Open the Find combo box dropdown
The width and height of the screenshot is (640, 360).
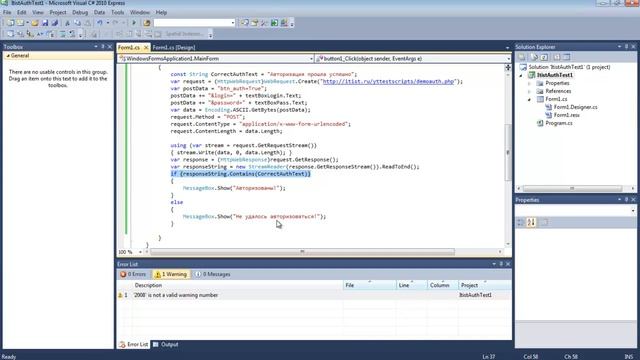point(233,23)
